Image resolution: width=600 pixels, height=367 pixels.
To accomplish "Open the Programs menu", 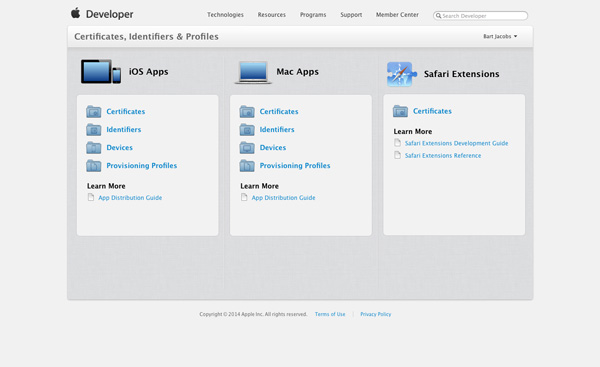I will pyautogui.click(x=313, y=15).
